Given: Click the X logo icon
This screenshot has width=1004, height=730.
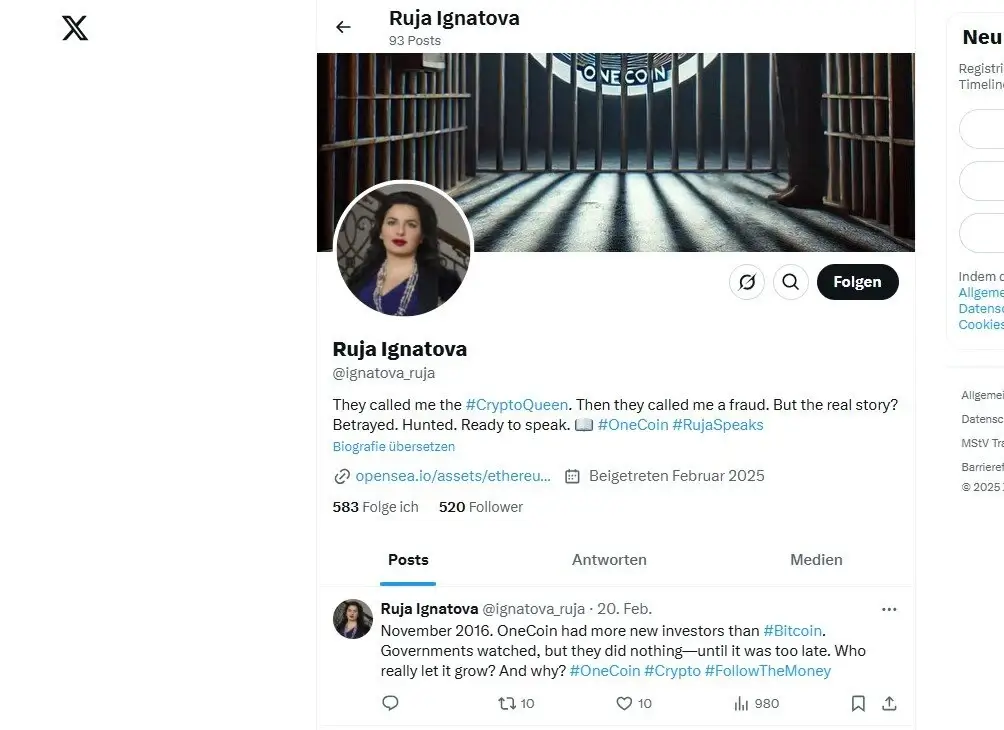Looking at the screenshot, I should [75, 28].
